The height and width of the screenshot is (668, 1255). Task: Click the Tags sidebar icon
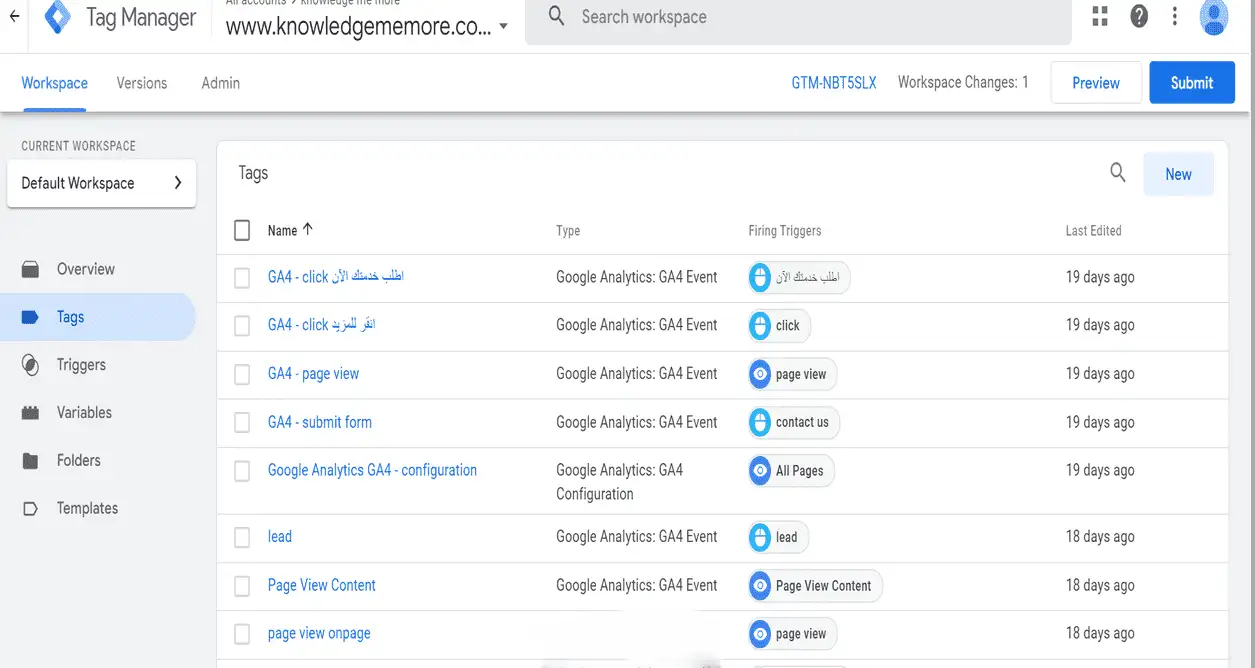pyautogui.click(x=31, y=317)
